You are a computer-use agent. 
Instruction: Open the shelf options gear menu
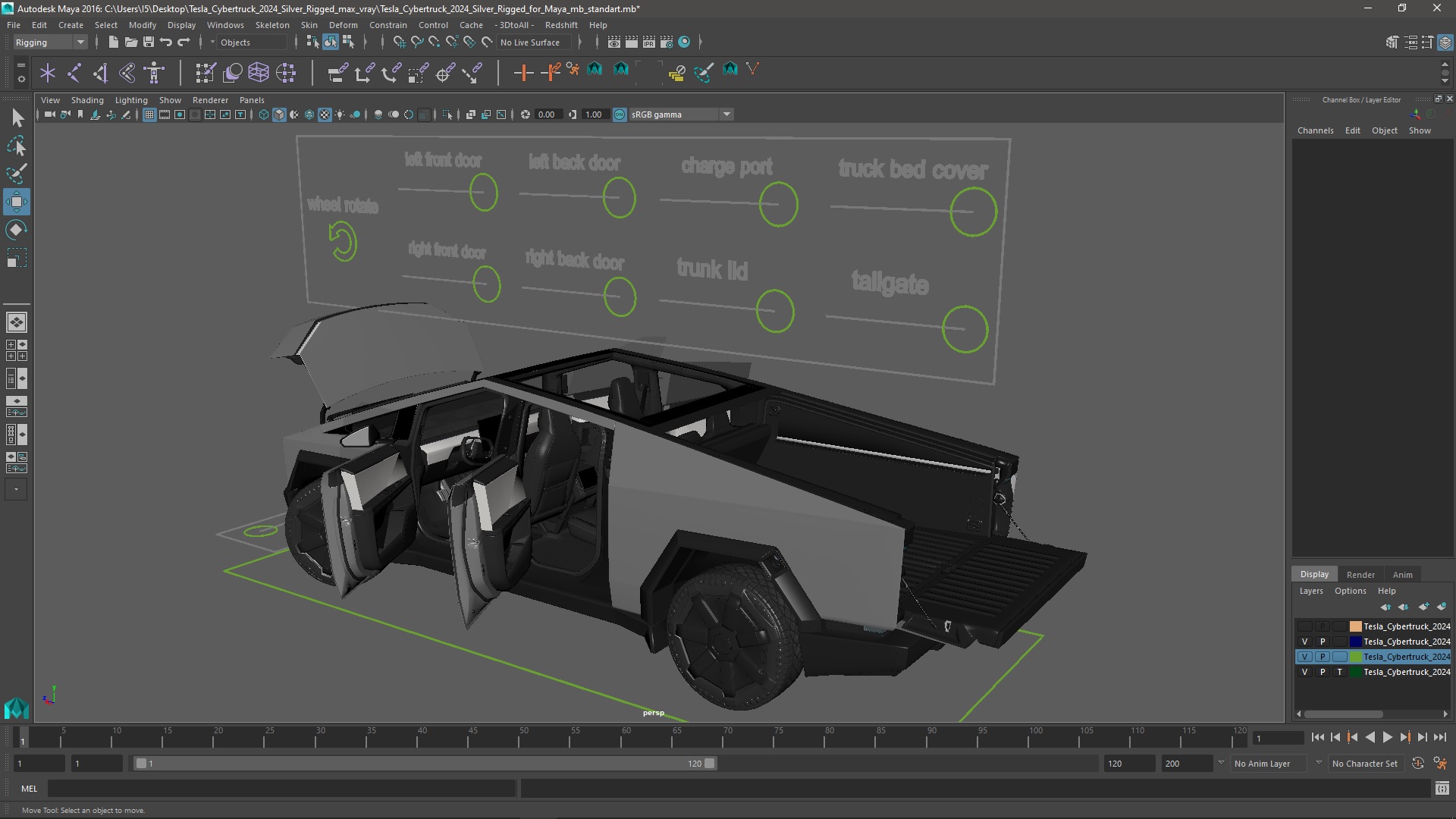[20, 78]
